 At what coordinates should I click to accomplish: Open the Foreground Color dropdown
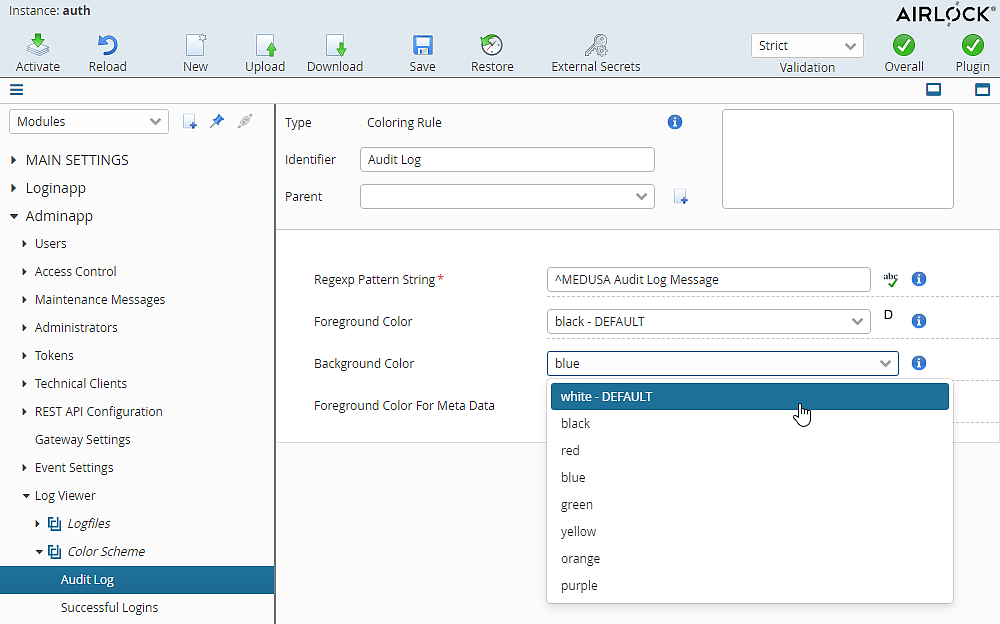coord(709,322)
